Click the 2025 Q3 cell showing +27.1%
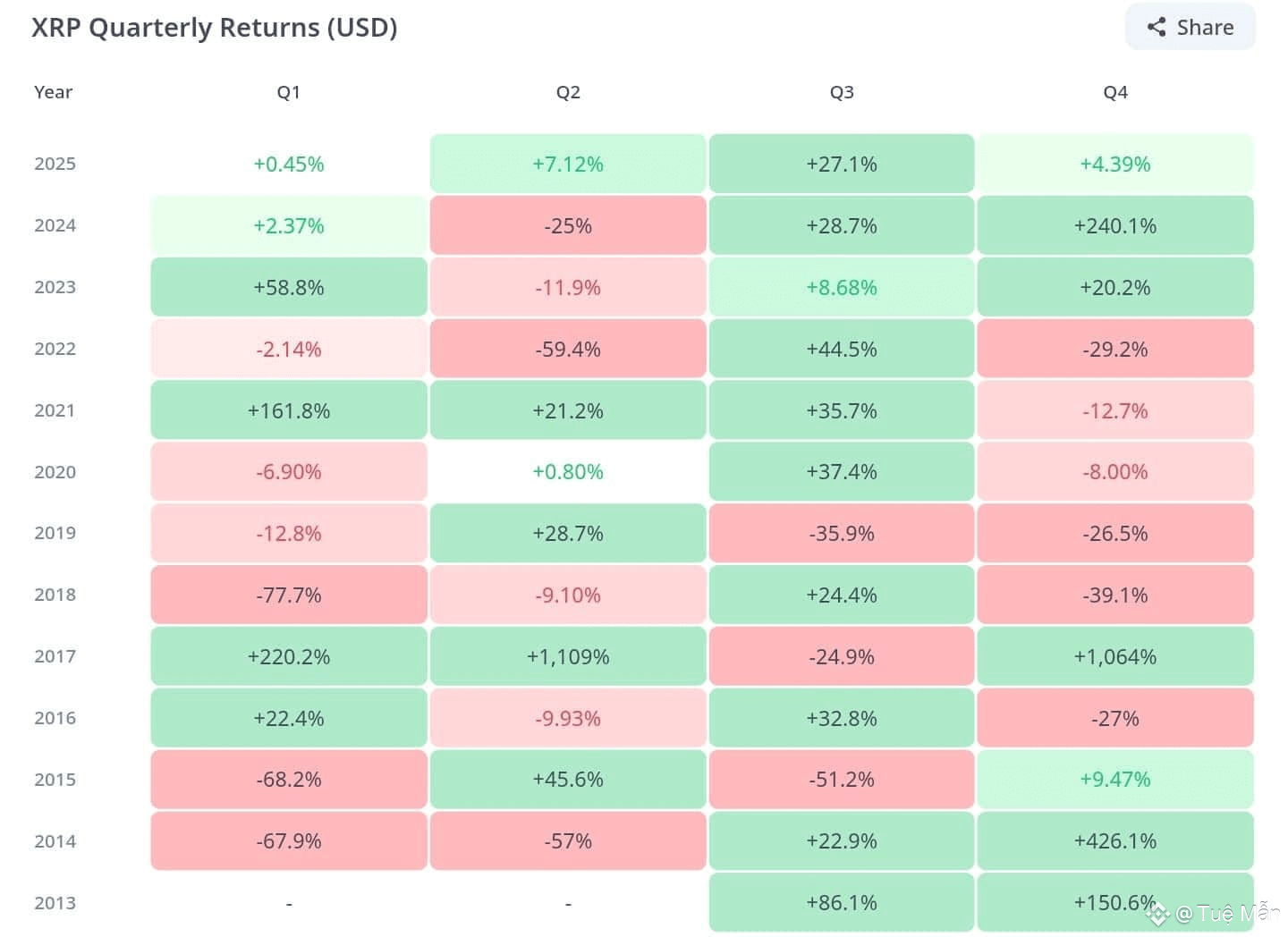 (842, 164)
